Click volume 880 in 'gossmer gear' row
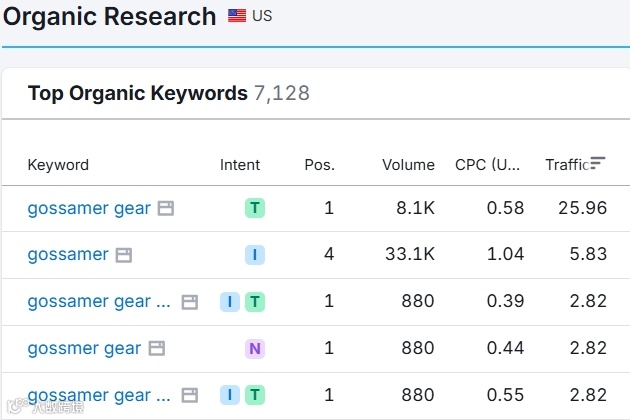The height and width of the screenshot is (420, 630). pyautogui.click(x=418, y=348)
